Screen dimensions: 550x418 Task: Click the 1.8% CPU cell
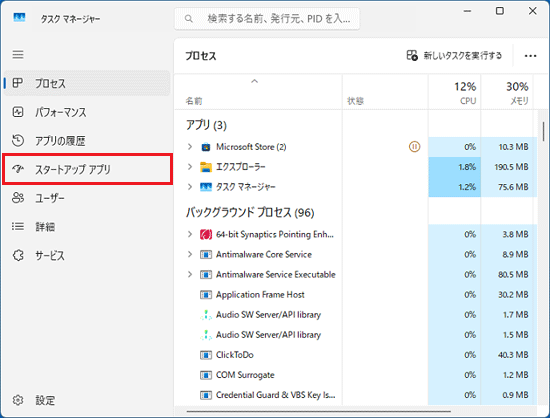click(455, 167)
